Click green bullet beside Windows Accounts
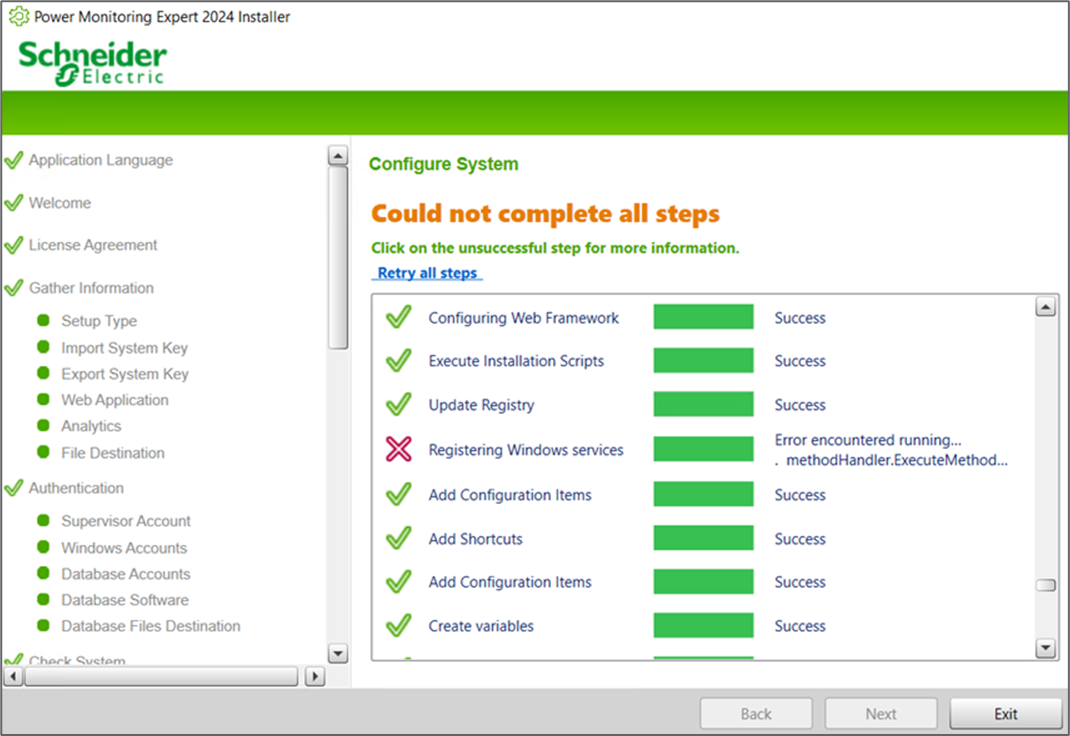This screenshot has height=736, width=1070. (x=43, y=546)
